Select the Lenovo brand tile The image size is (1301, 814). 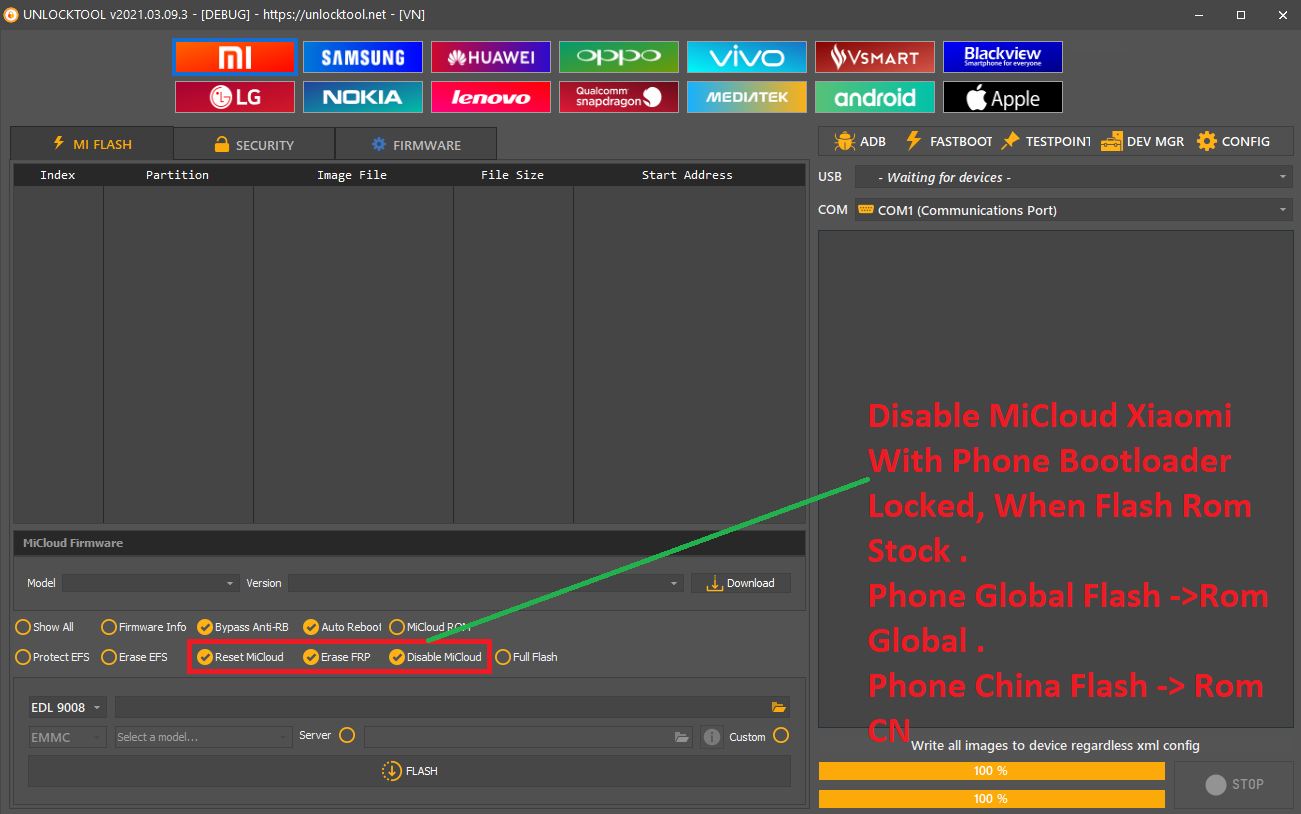(491, 97)
